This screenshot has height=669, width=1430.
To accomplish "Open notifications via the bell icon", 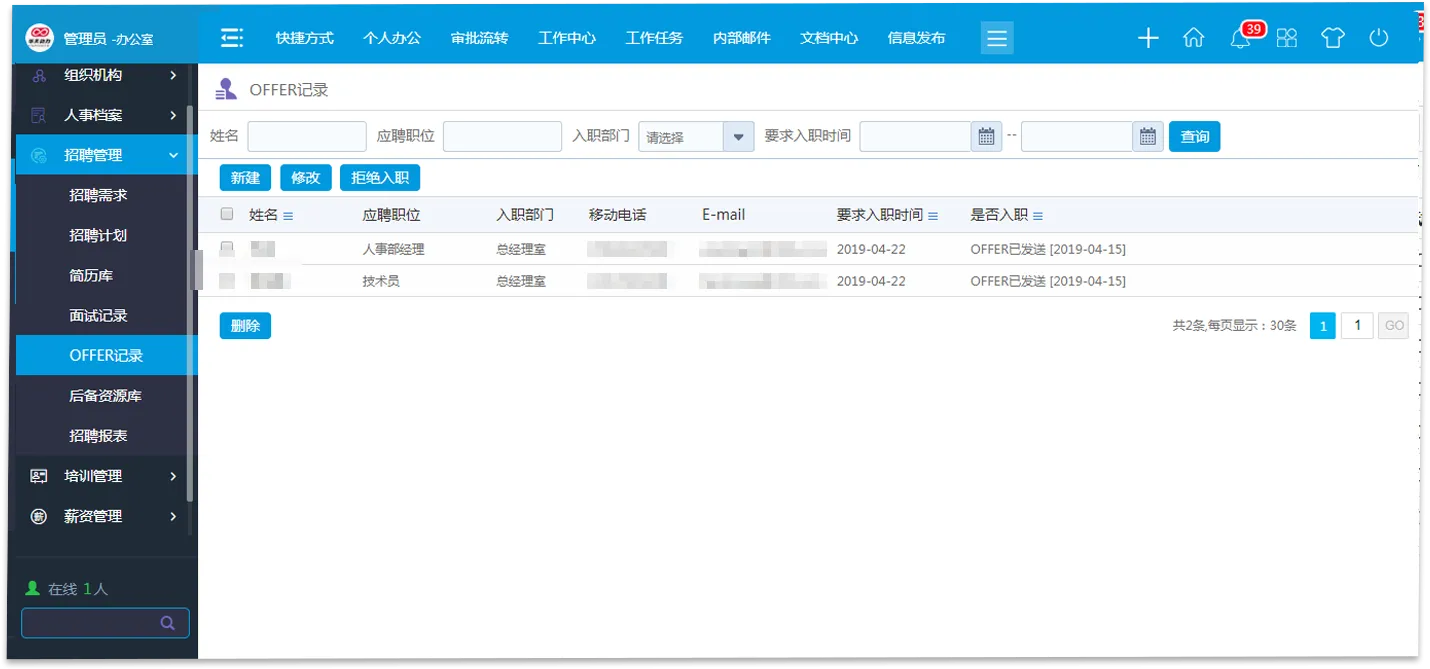I will (1240, 37).
